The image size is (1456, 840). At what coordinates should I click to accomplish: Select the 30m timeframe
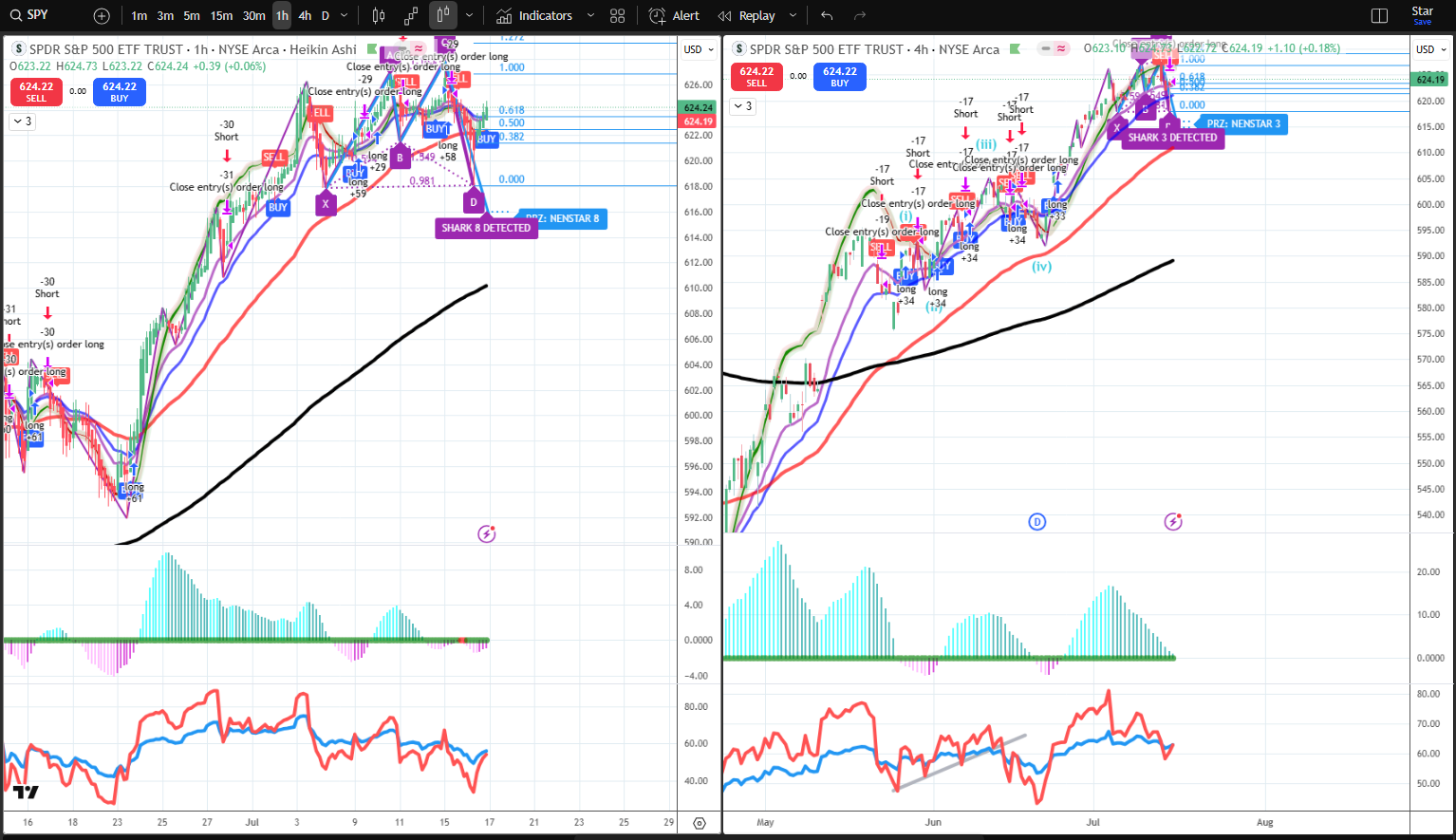click(253, 16)
